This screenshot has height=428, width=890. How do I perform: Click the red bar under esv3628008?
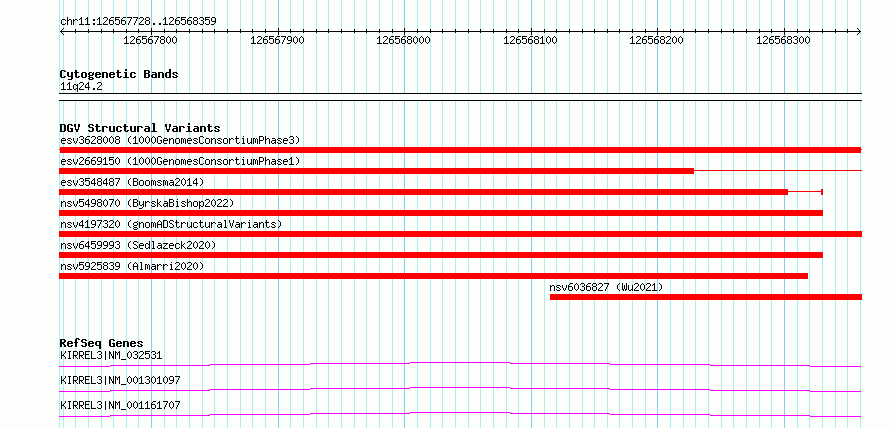pyautogui.click(x=460, y=150)
